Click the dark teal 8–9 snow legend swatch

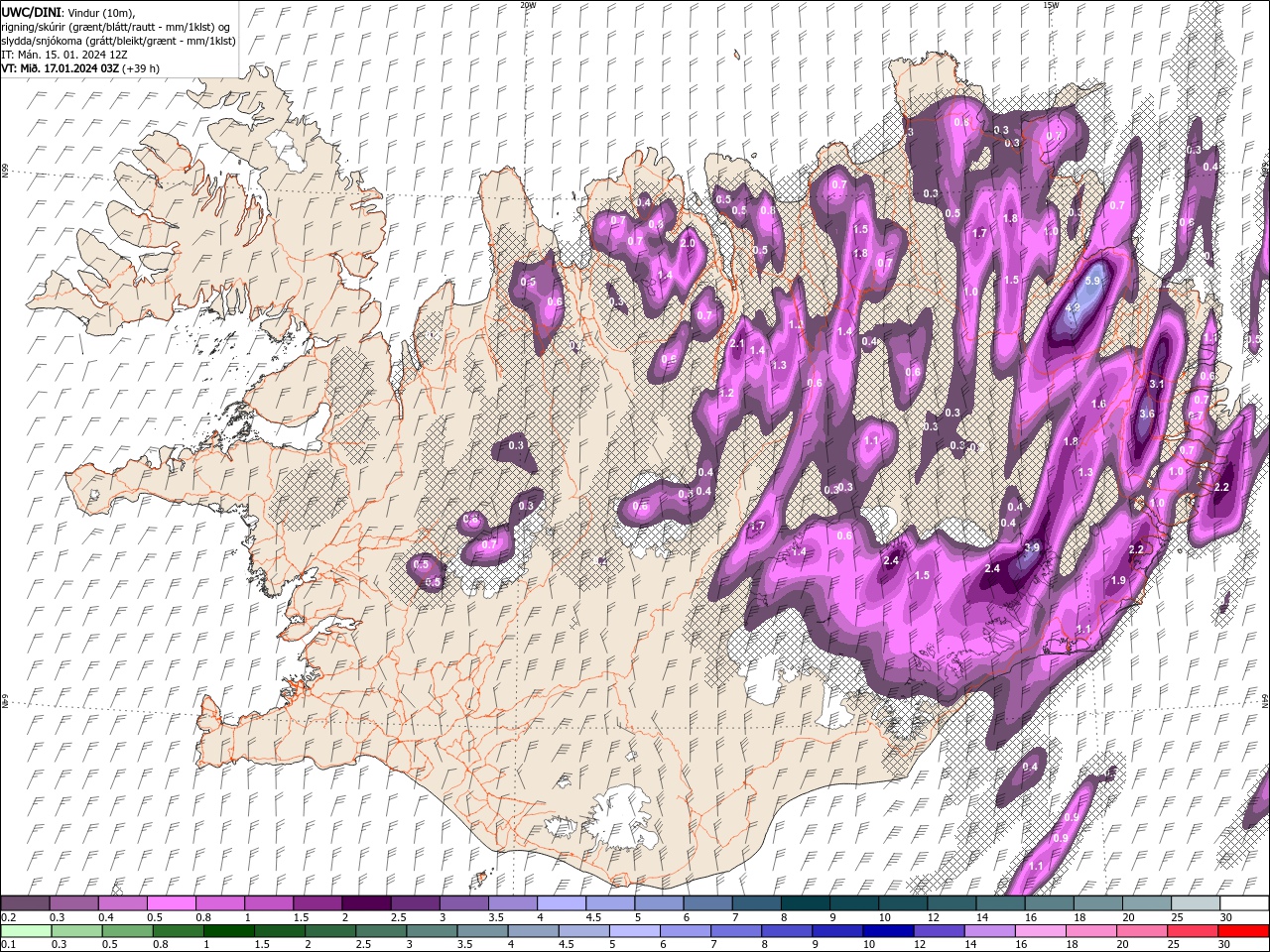[x=806, y=903]
